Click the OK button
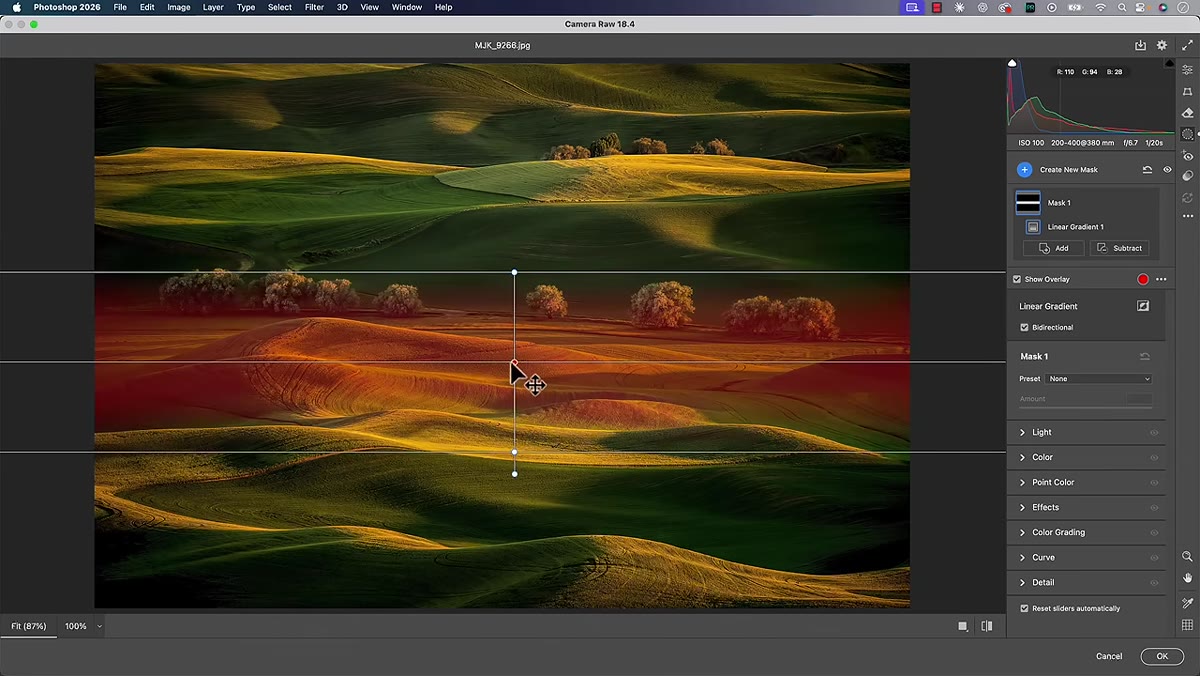1200x676 pixels. click(1162, 656)
